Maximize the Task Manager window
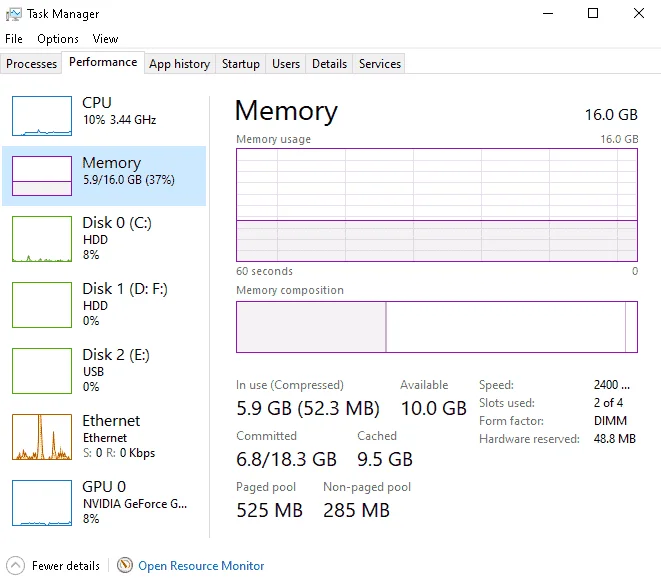 click(x=593, y=13)
